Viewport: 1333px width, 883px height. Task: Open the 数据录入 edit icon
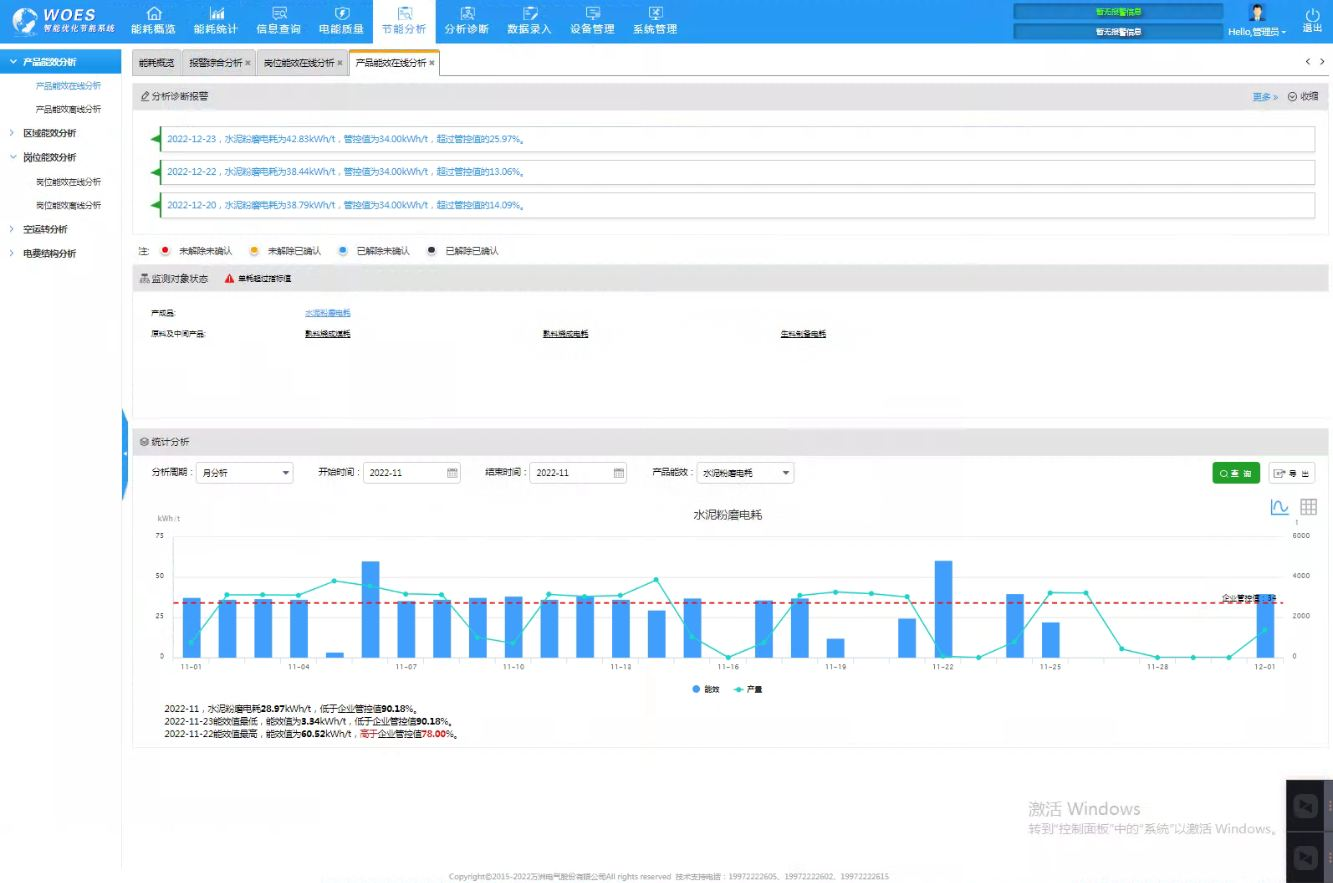529,14
